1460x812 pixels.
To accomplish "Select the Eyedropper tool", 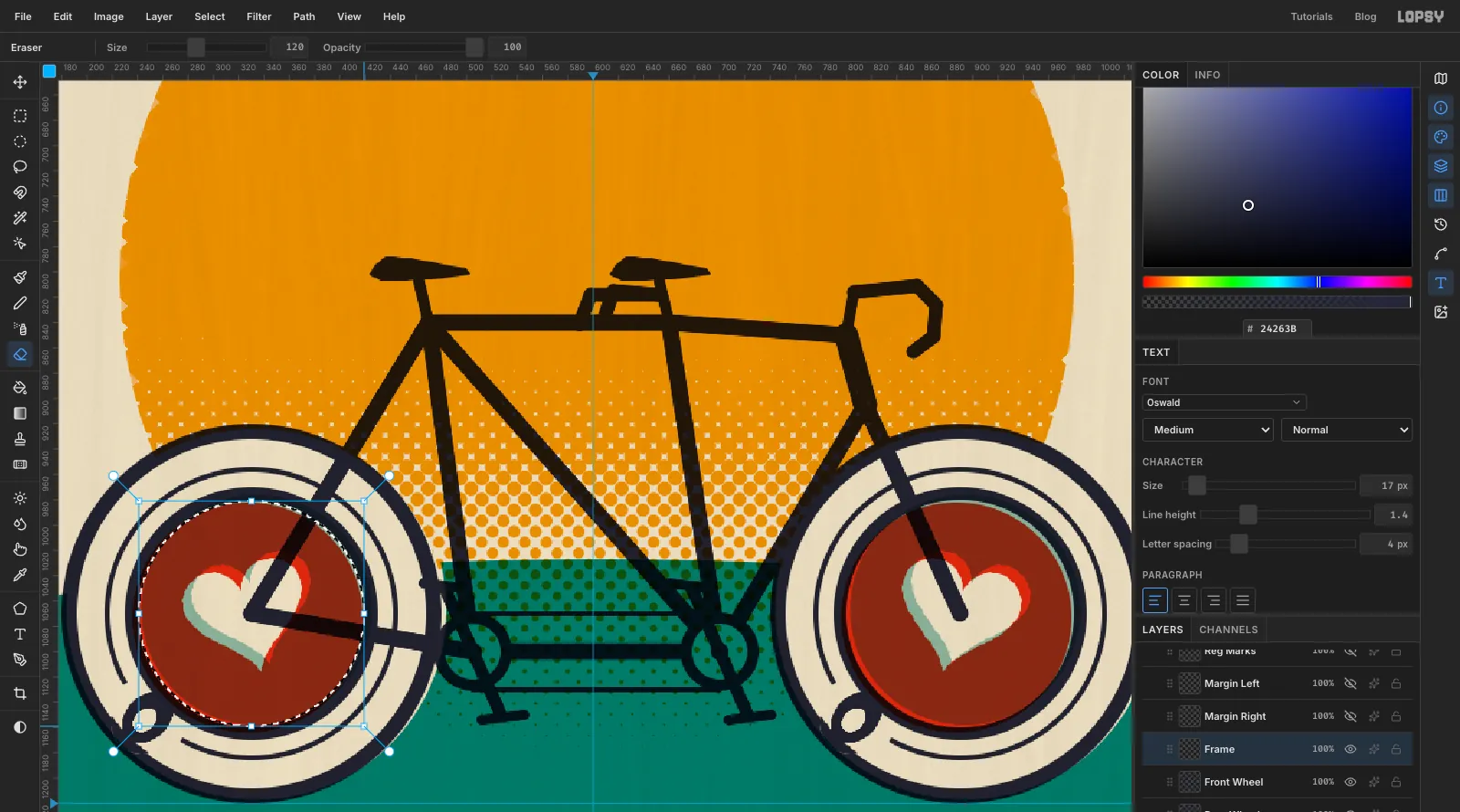I will point(20,575).
